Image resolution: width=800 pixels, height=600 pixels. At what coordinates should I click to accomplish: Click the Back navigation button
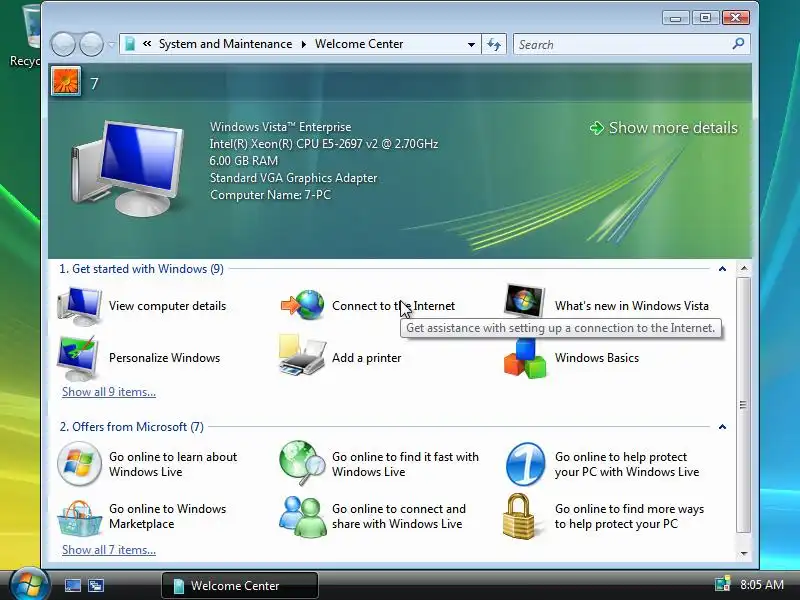tap(63, 44)
